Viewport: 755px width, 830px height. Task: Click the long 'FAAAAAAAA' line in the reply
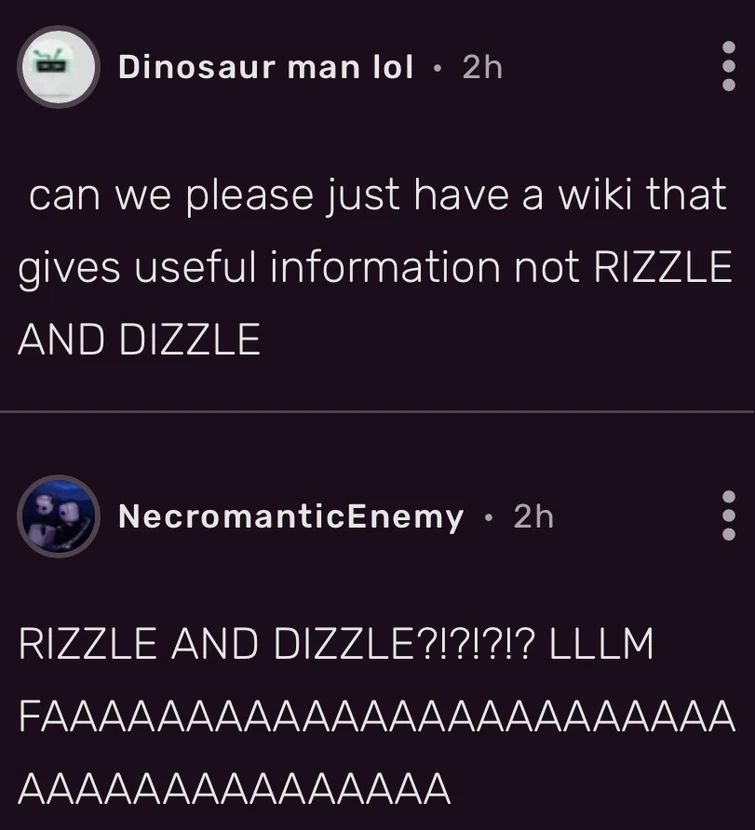(x=376, y=716)
